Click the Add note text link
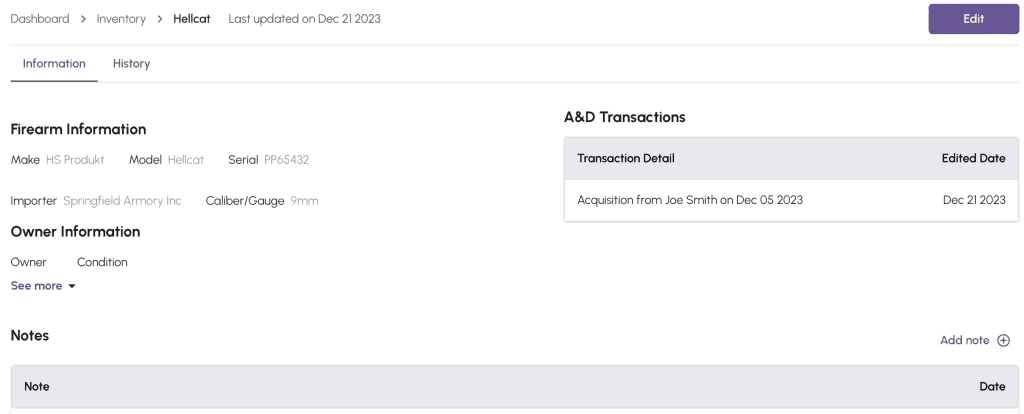This screenshot has width=1024, height=414. (964, 340)
